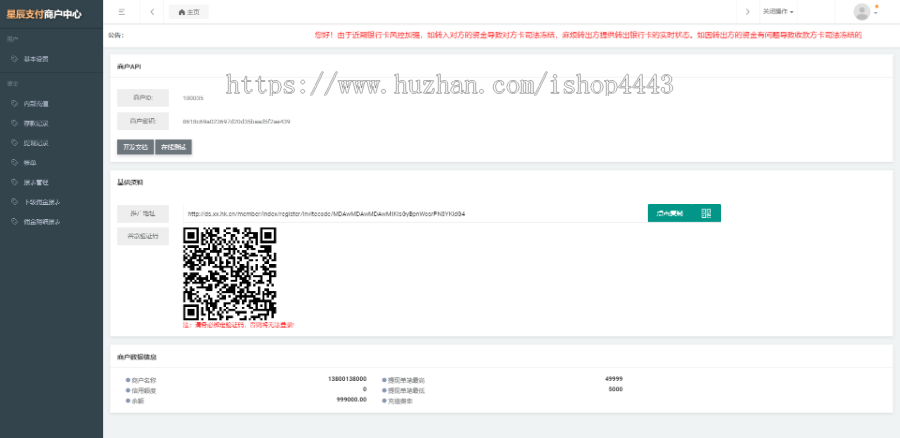Open 存款记录 in the sidebar
The height and width of the screenshot is (438, 900).
(36, 123)
